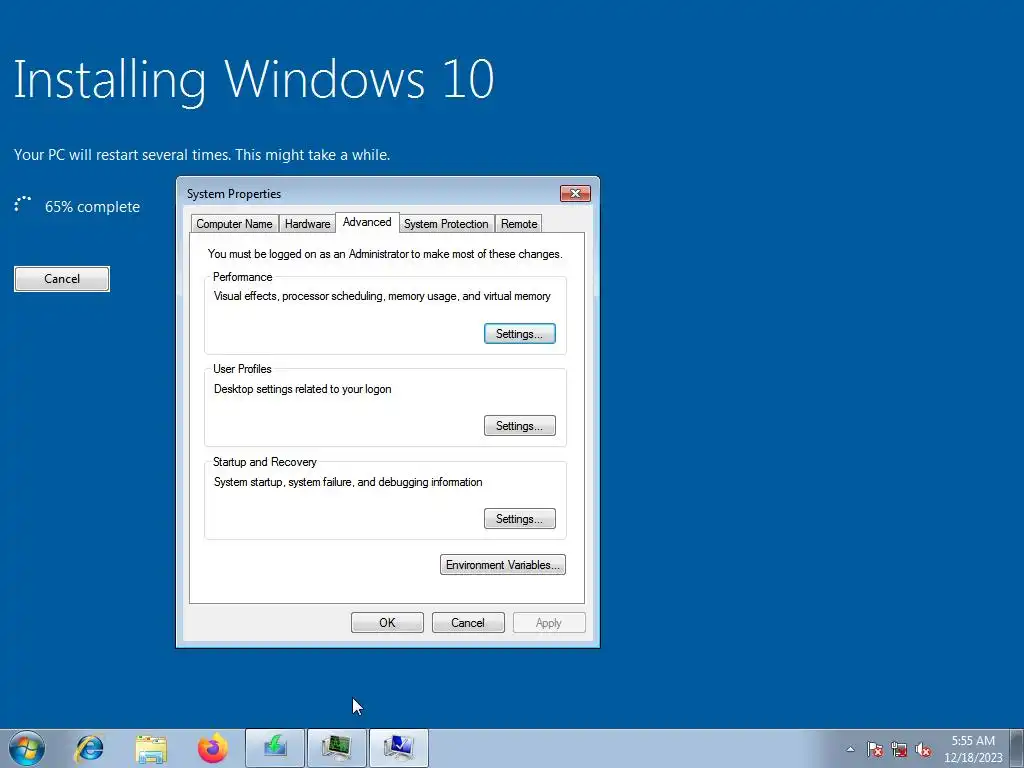Open Action Center flag tray icon
Screen dimensions: 1024x768
coord(875,749)
